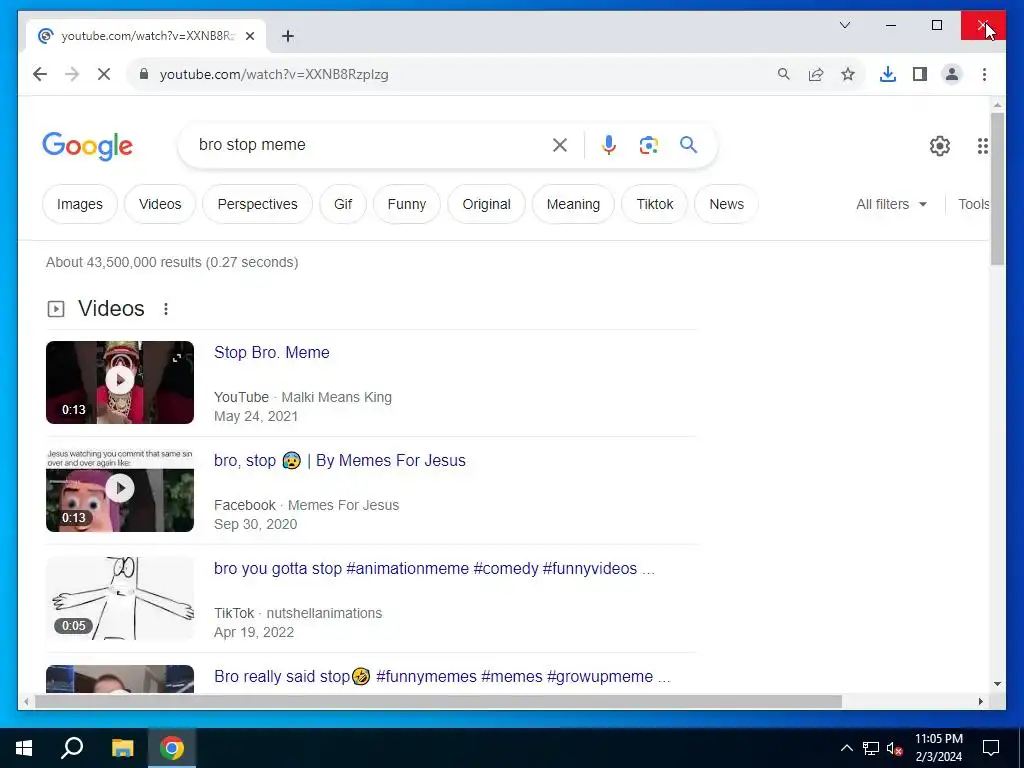Viewport: 1024px width, 768px height.
Task: Click the Chrome address bar URL
Action: coord(274,74)
